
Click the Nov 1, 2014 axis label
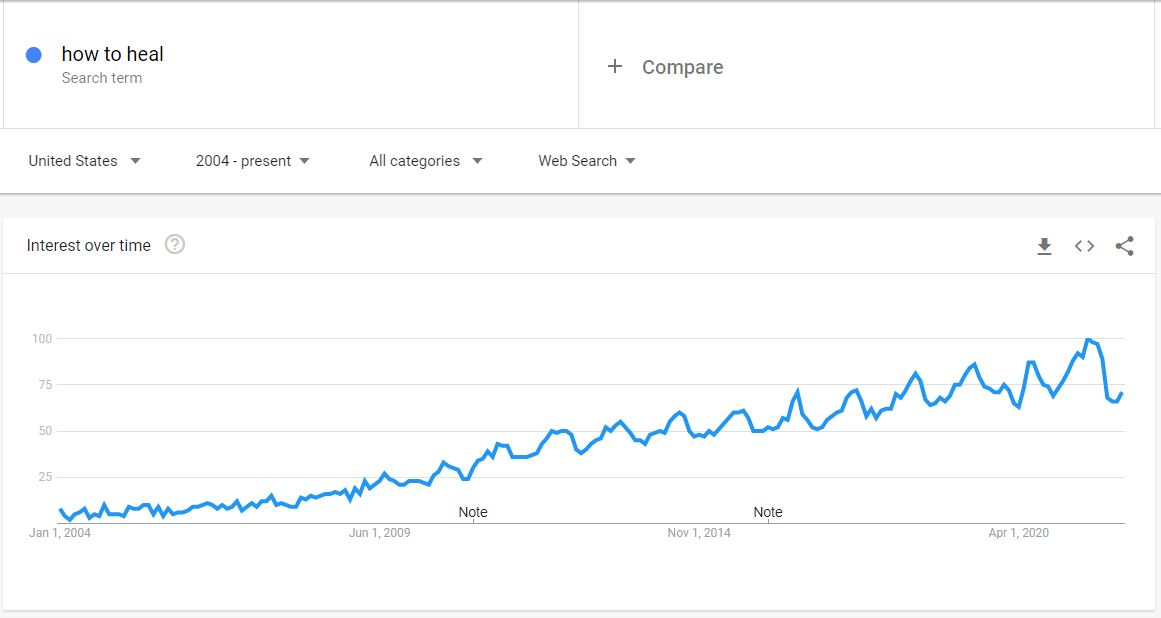(699, 533)
